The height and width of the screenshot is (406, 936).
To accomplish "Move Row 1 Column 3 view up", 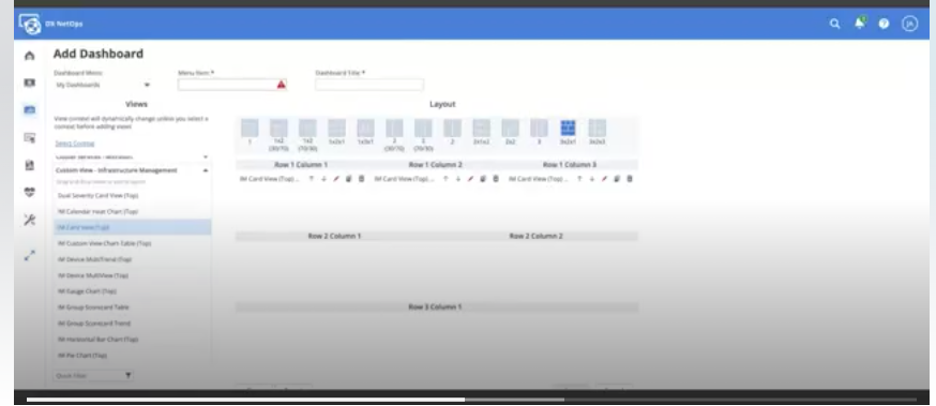I will [x=578, y=179].
